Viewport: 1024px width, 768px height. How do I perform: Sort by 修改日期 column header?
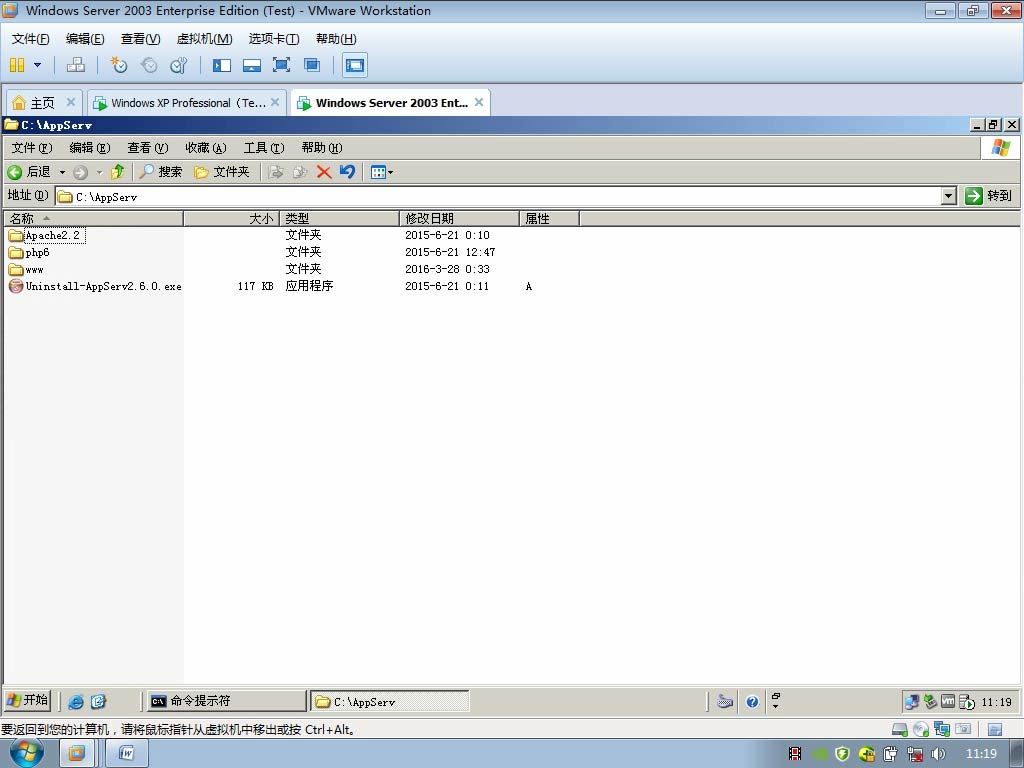point(459,219)
